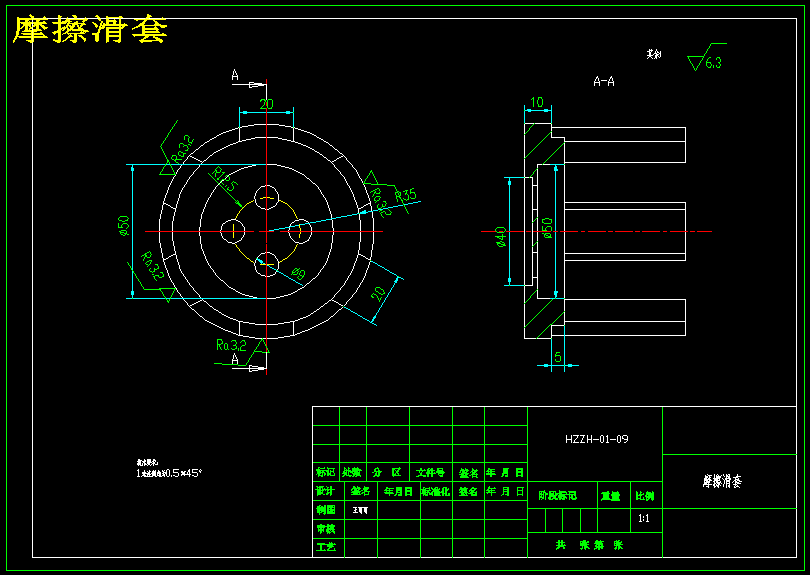Click the A-A section view label
The image size is (810, 575).
604,82
